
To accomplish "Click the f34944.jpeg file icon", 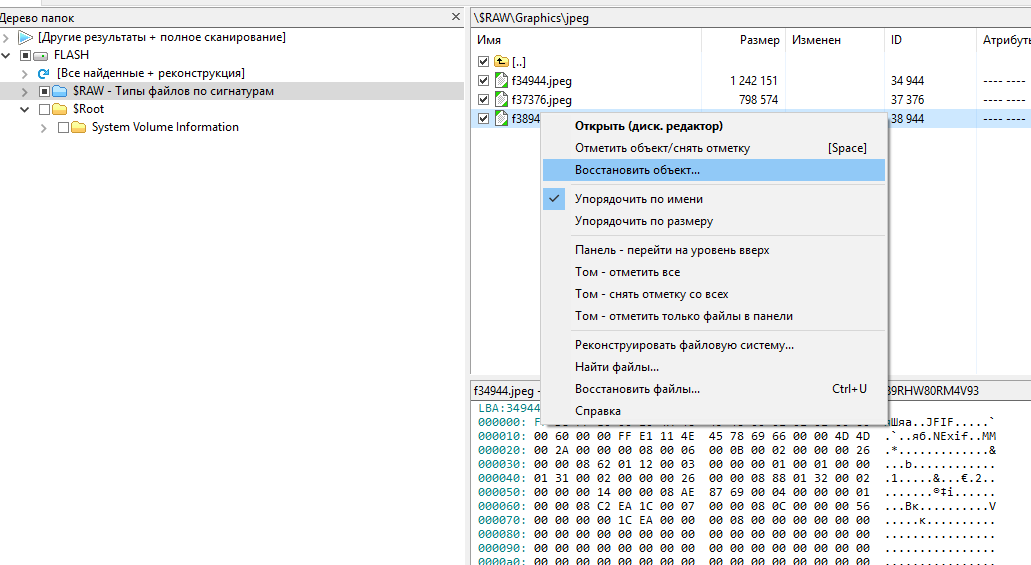I will pyautogui.click(x=502, y=81).
